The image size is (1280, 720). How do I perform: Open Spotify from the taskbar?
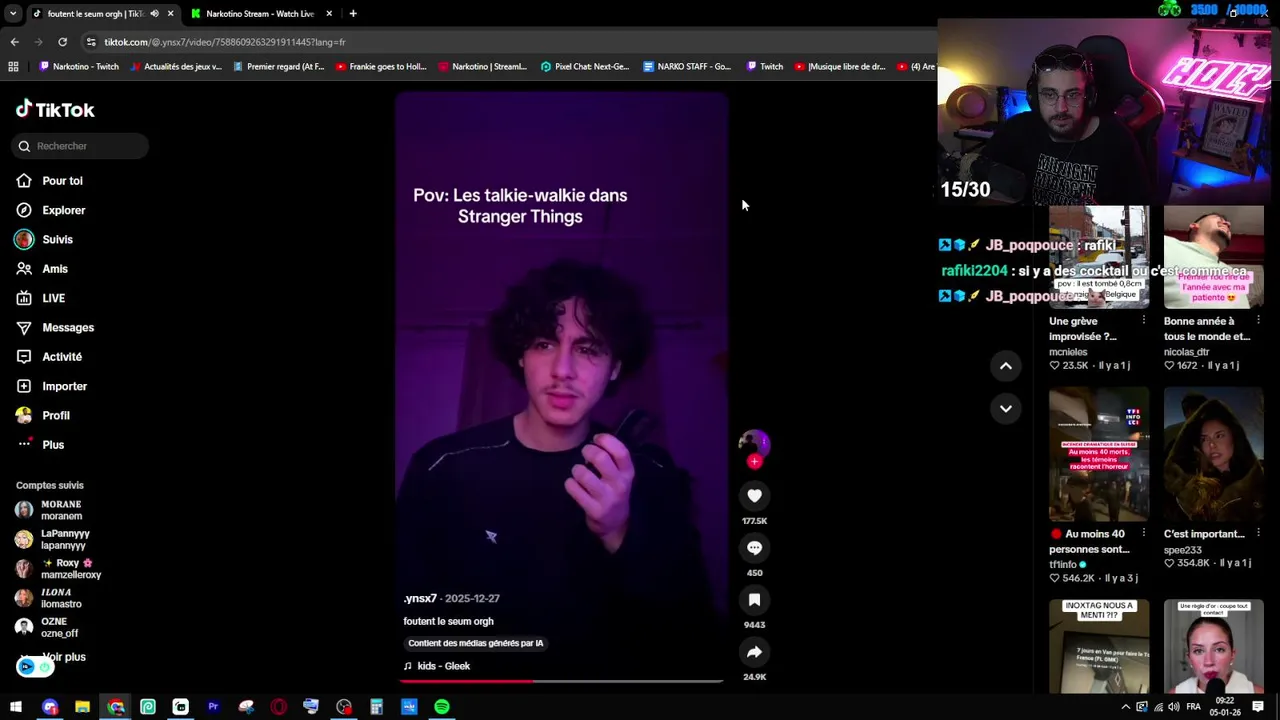442,707
